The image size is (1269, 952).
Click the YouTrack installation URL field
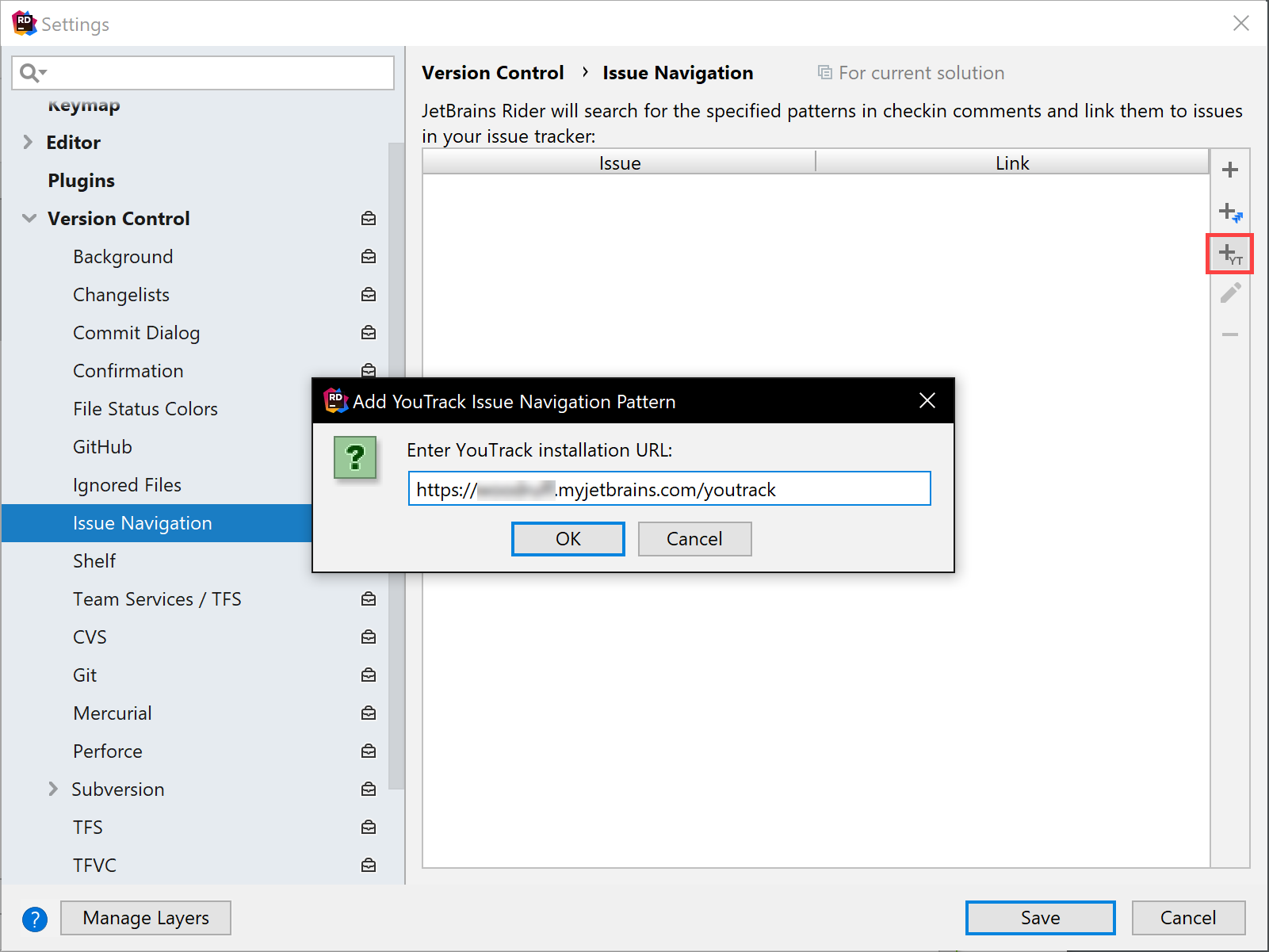[669, 489]
